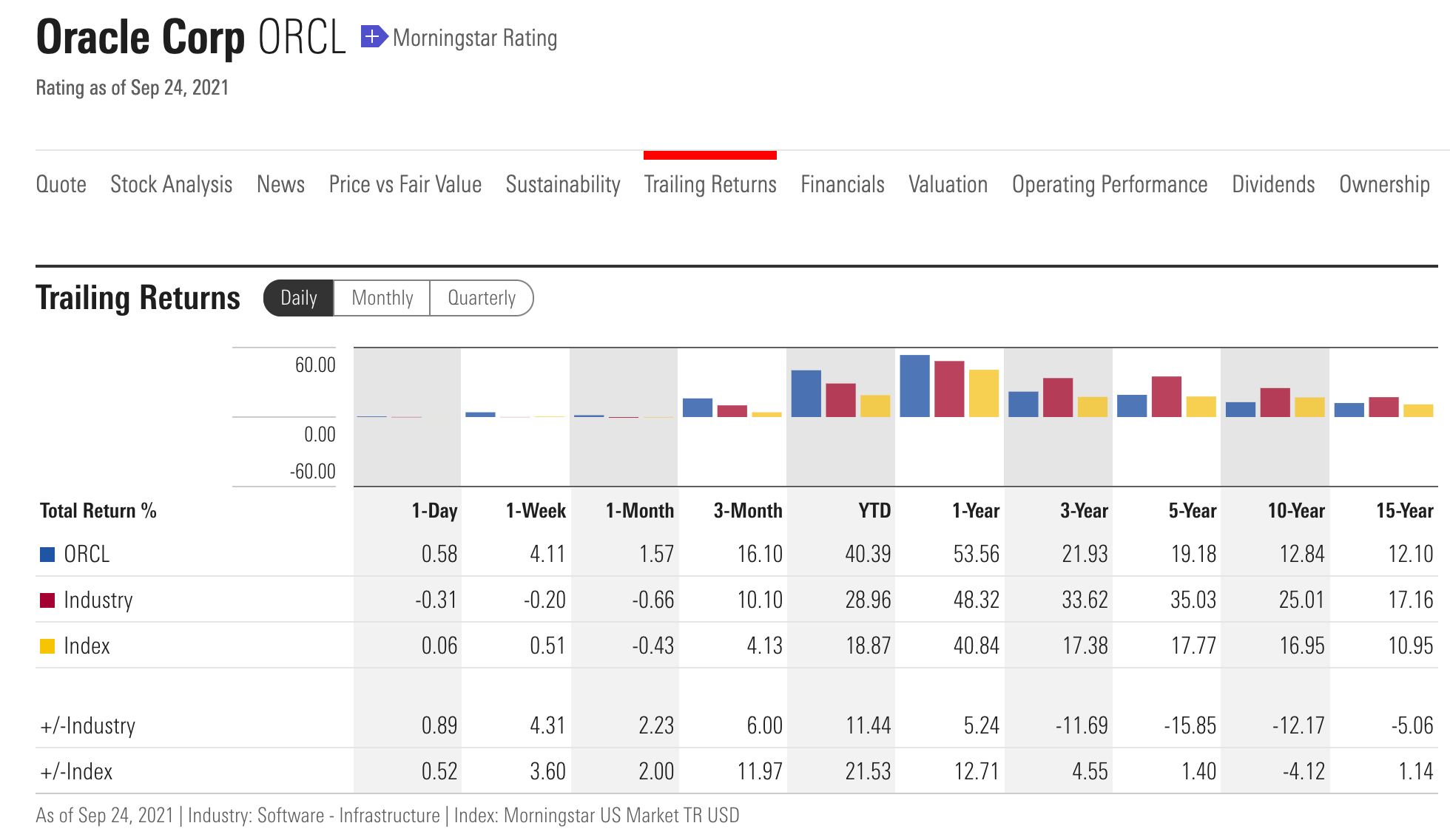Image resolution: width=1450 pixels, height=840 pixels.
Task: Click Industry 10-Year value 25.01
Action: pyautogui.click(x=1302, y=600)
